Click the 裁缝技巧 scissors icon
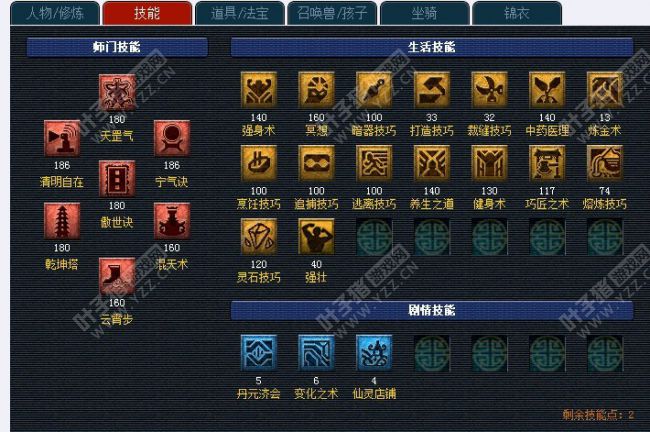 pos(490,90)
